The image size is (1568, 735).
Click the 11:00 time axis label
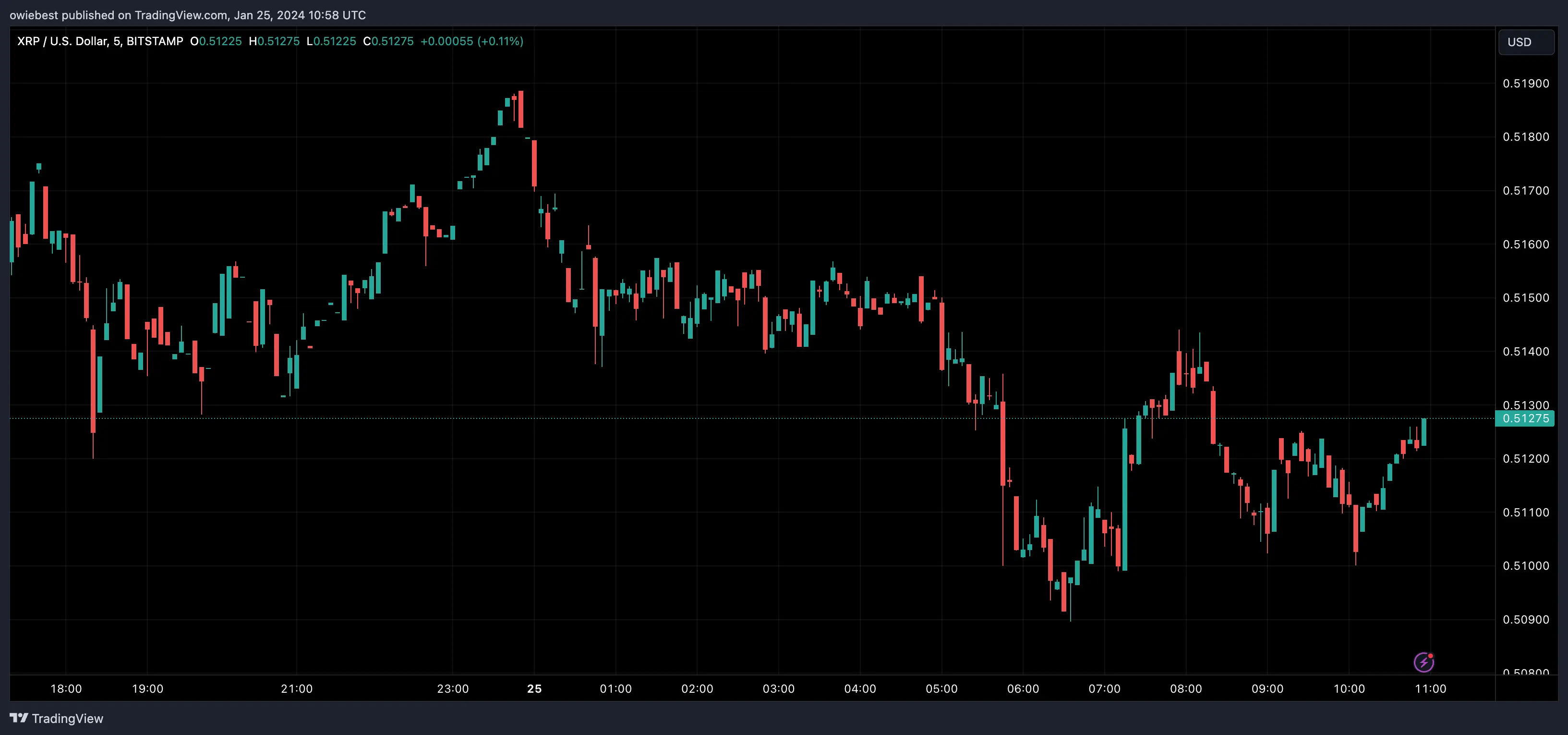pos(1430,689)
